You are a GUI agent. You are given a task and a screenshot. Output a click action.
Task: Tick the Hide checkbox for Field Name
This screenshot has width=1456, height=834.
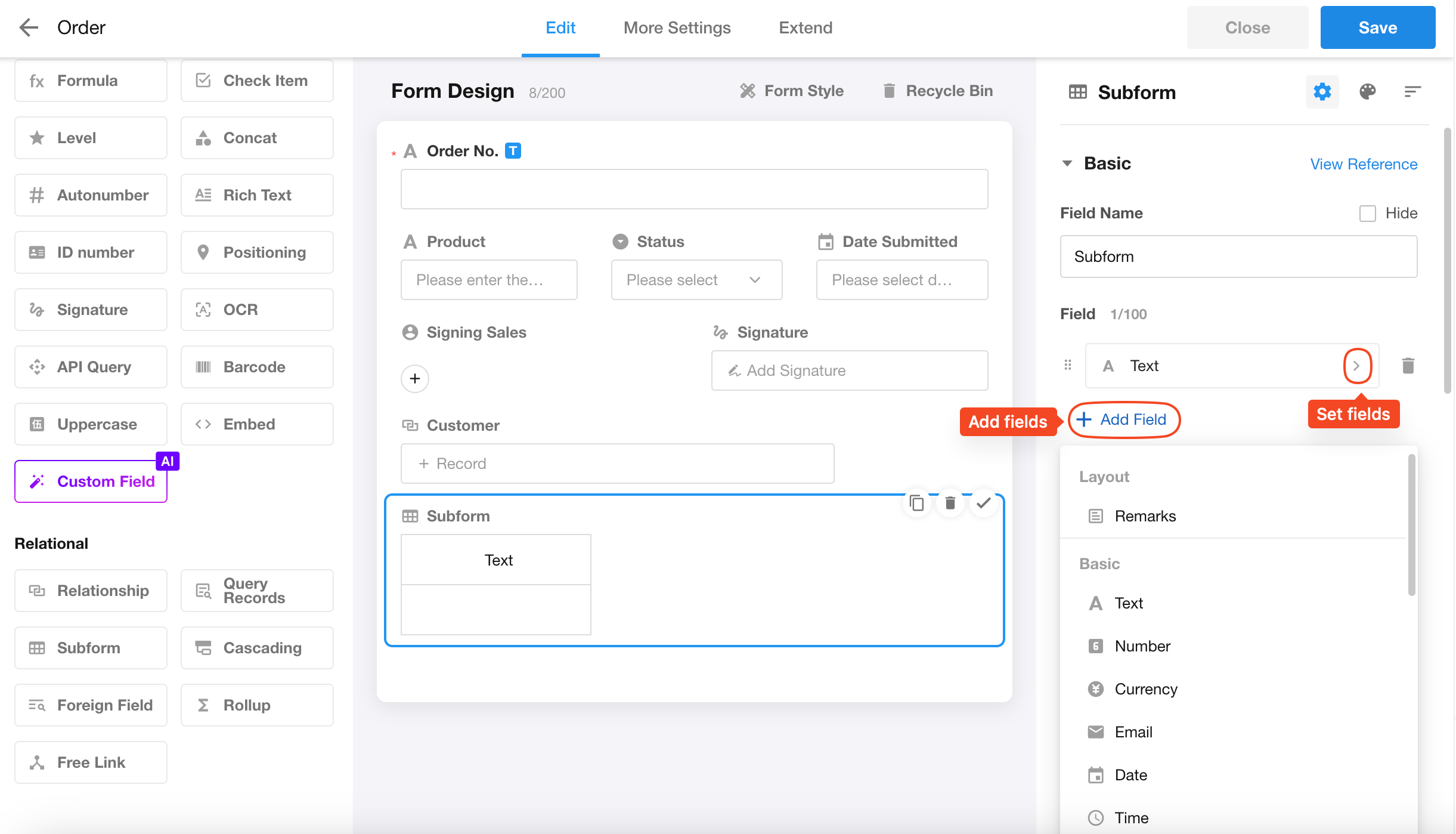click(x=1367, y=213)
